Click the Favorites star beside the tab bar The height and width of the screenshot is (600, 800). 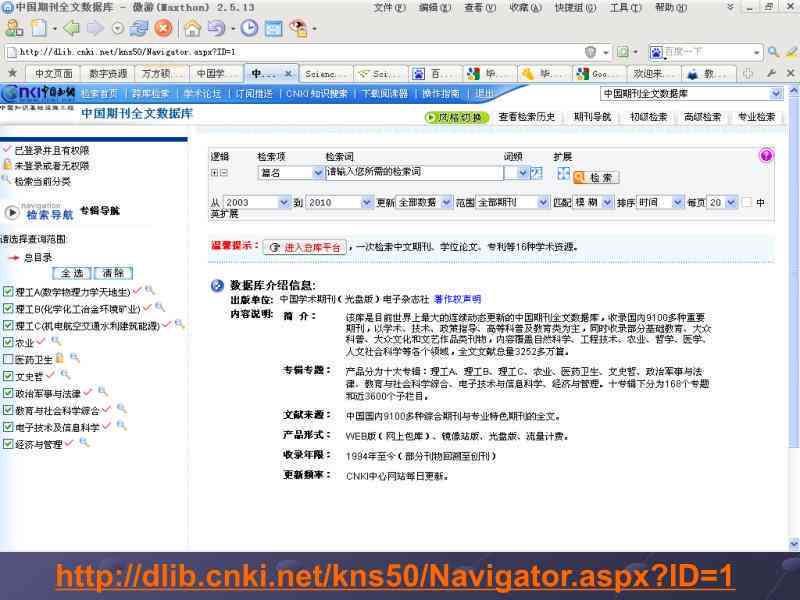12,73
